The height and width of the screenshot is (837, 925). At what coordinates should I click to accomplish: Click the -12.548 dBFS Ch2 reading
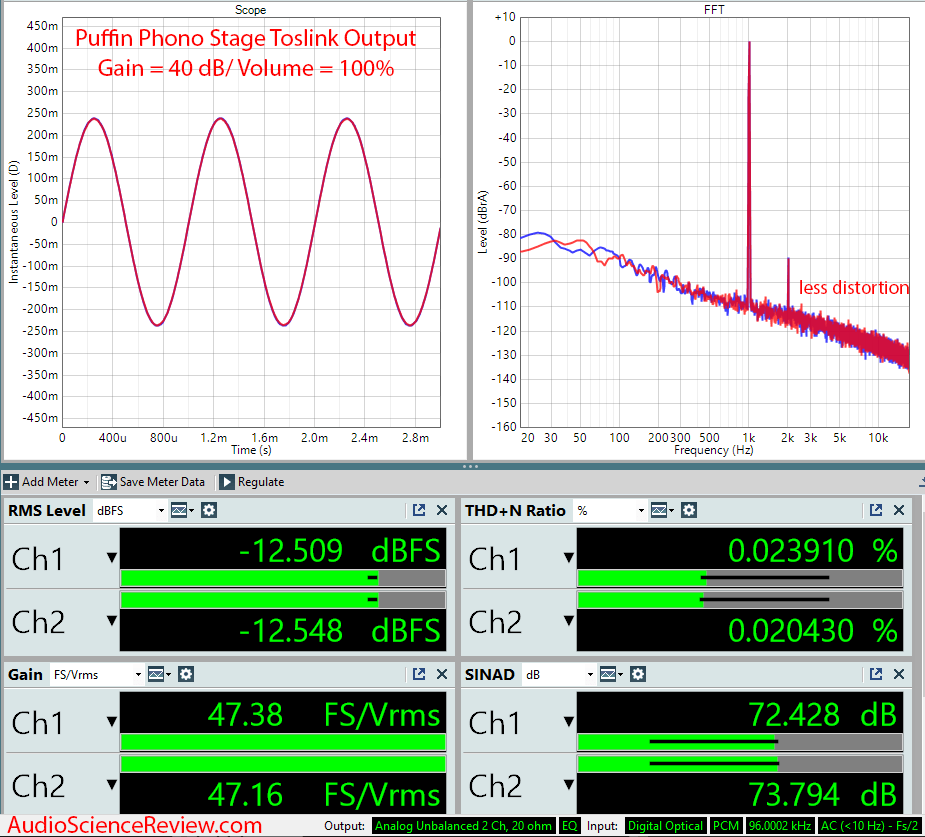pyautogui.click(x=340, y=631)
